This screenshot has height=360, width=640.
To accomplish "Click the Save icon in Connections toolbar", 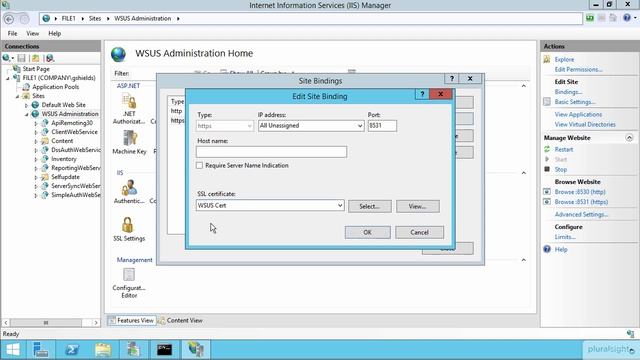I will pos(22,58).
